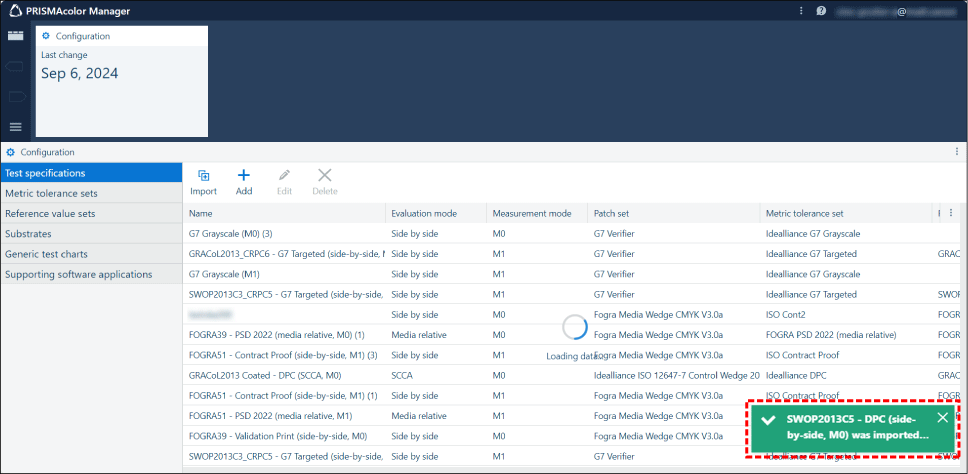Image resolution: width=968 pixels, height=474 pixels.
Task: Click the Configuration last change card
Action: (122, 81)
